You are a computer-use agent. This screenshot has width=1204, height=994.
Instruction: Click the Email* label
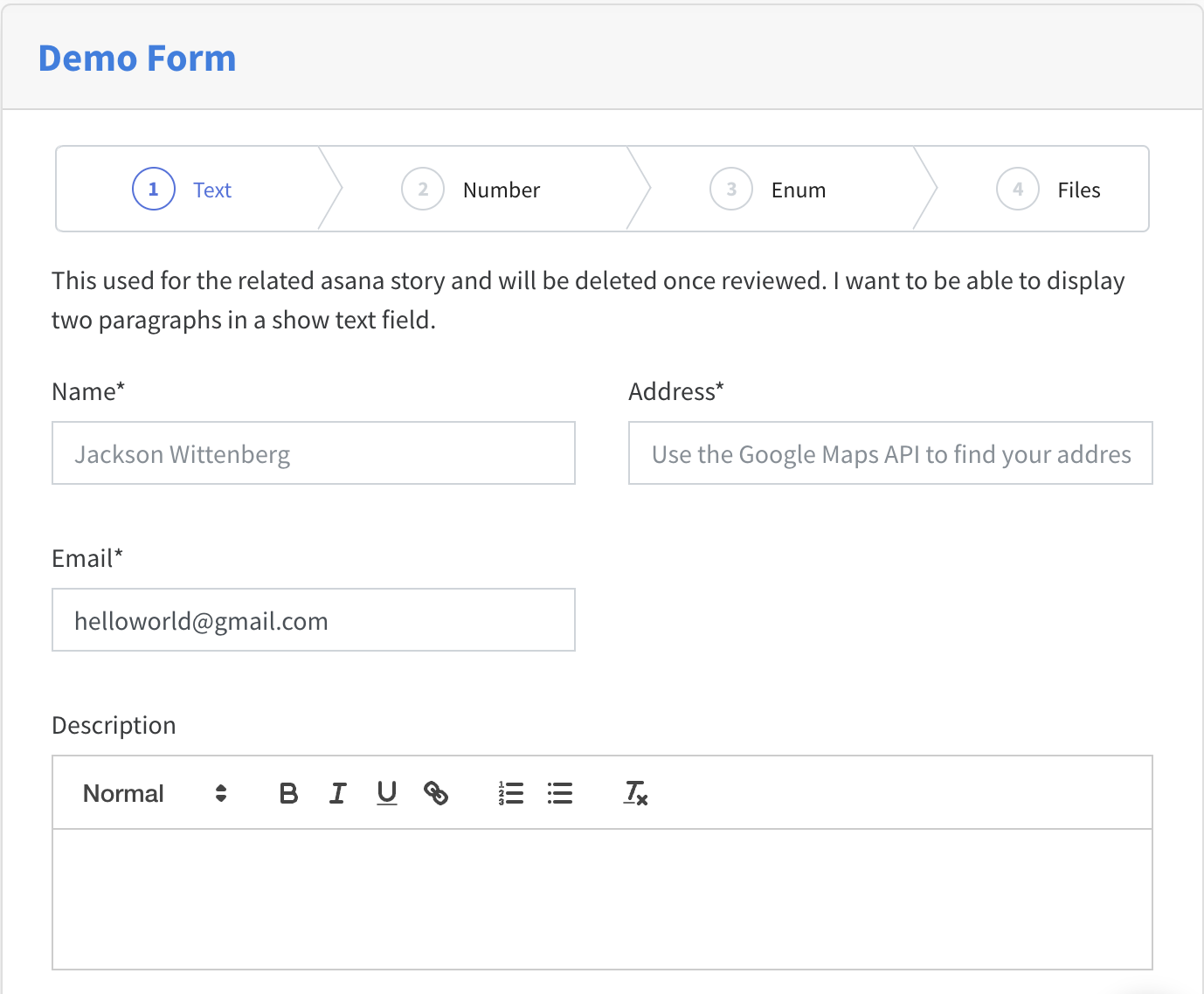87,558
